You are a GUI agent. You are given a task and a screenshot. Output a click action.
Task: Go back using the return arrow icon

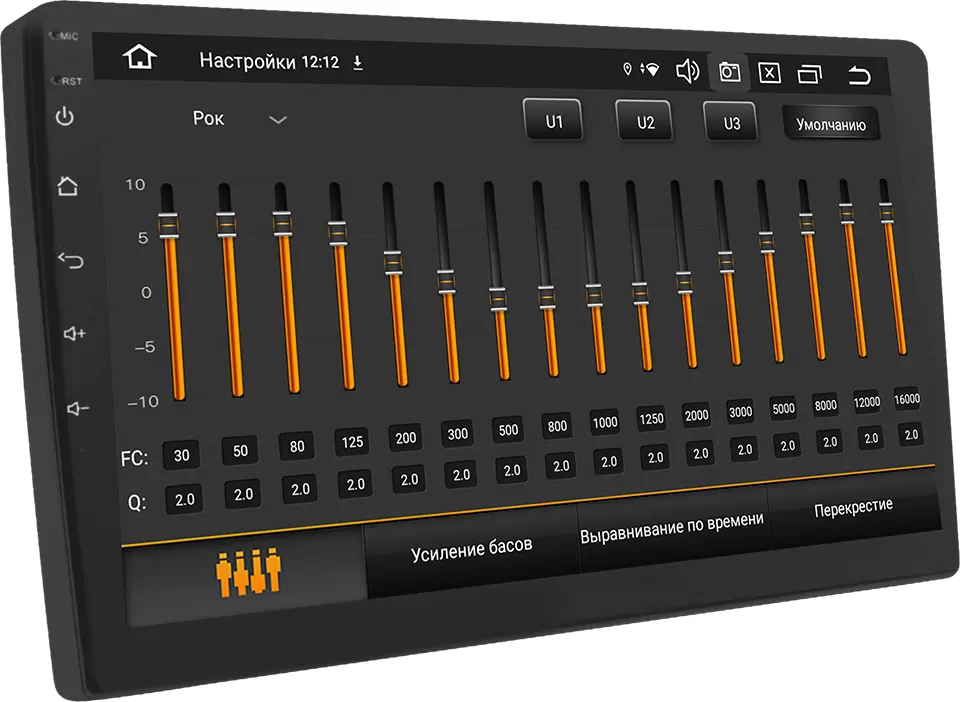[860, 74]
